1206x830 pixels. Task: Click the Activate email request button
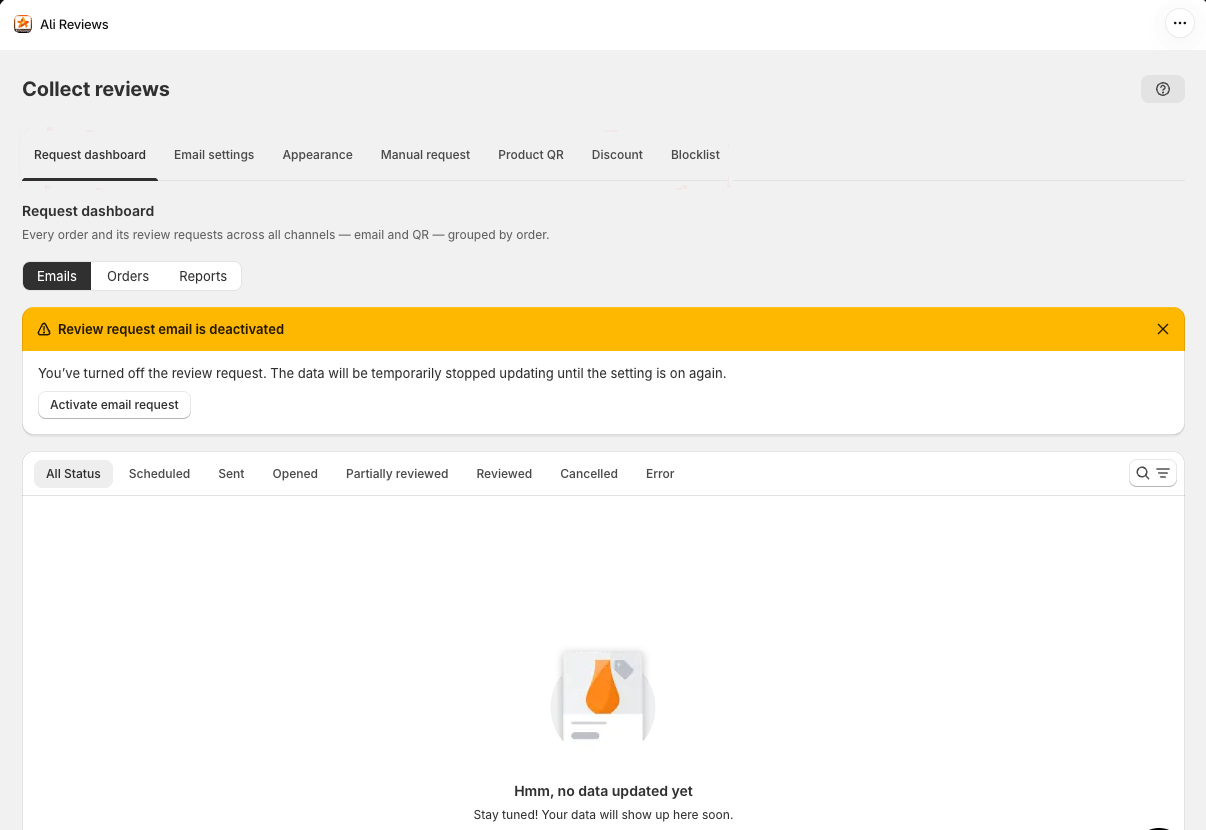pyautogui.click(x=114, y=405)
